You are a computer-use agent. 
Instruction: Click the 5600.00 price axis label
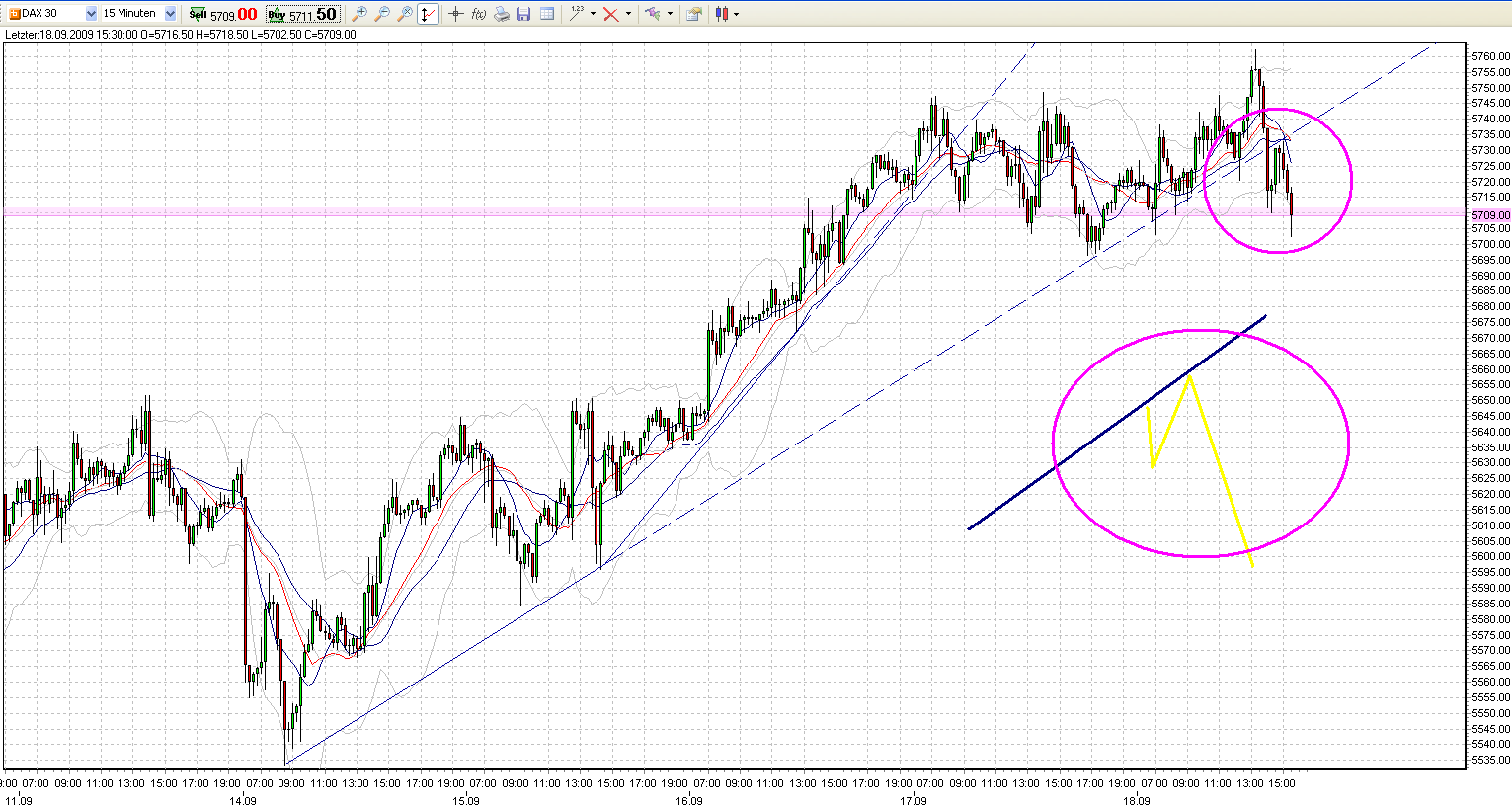[x=1490, y=556]
